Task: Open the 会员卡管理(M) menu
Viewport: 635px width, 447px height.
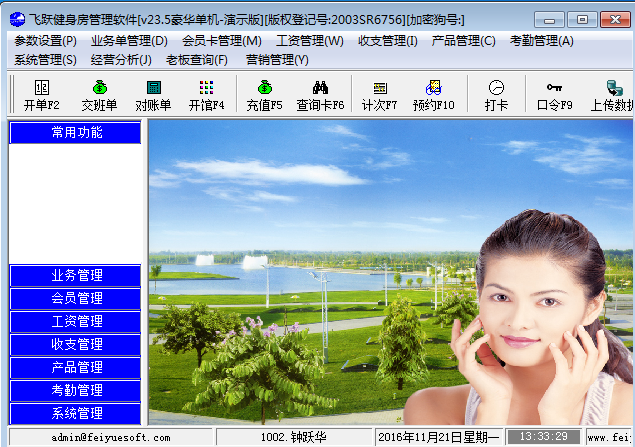Action: pyautogui.click(x=222, y=41)
